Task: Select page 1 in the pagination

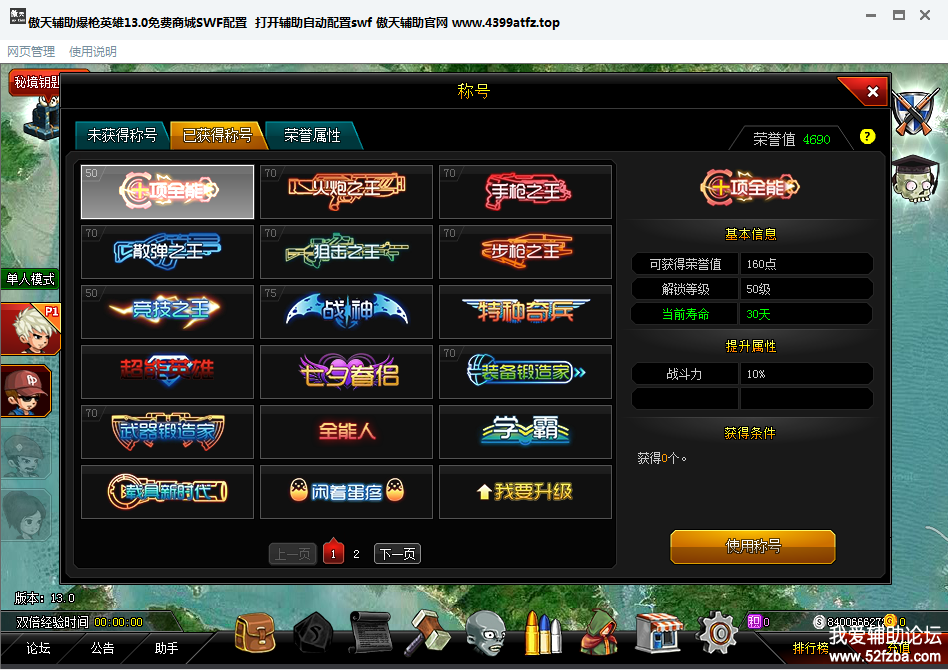Action: tap(333, 551)
